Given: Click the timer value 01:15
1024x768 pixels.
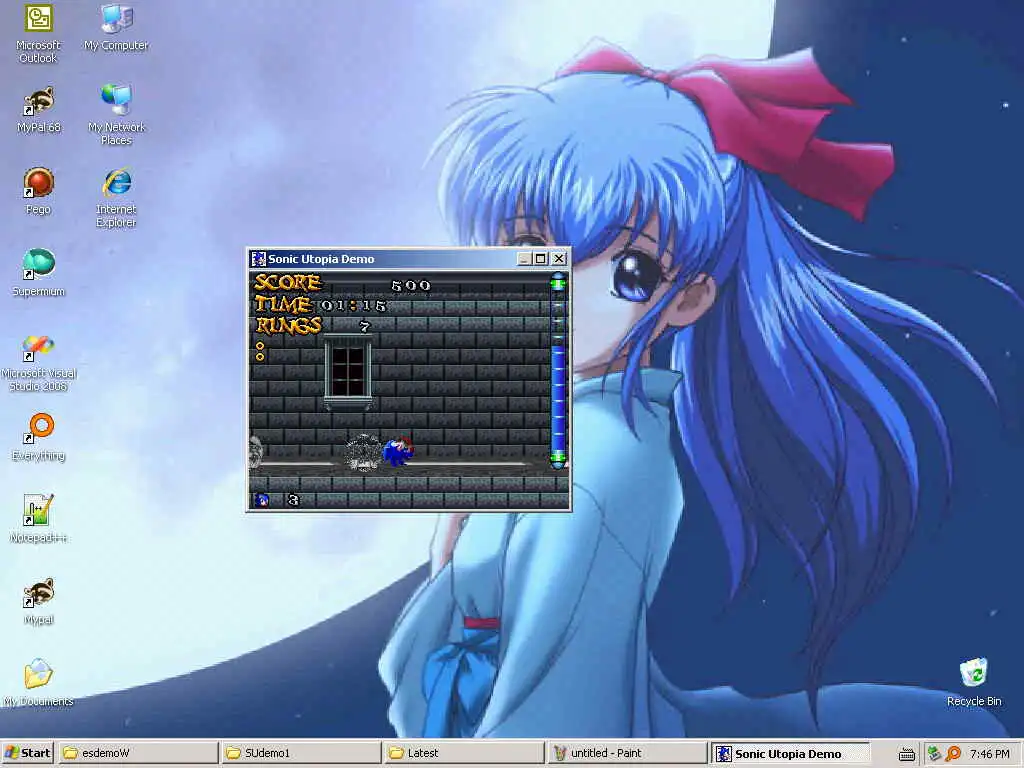Looking at the screenshot, I should 353,306.
